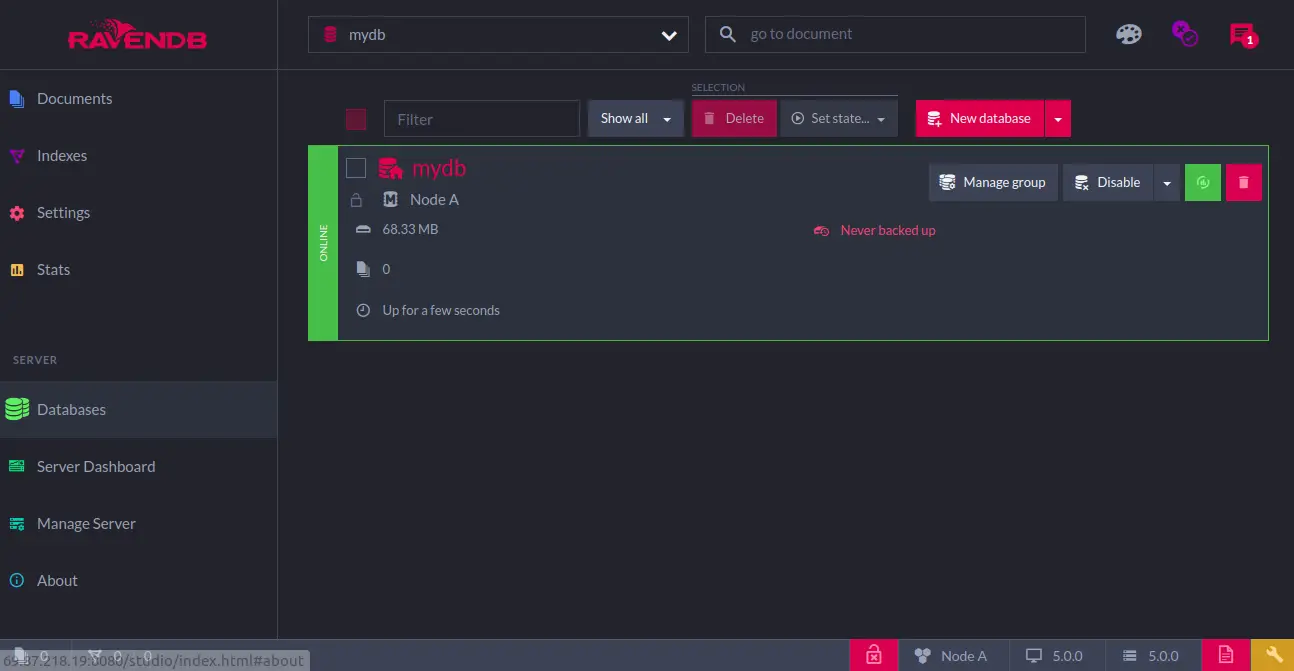Open the Show all filter dropdown
Viewport: 1294px width, 671px height.
(636, 118)
